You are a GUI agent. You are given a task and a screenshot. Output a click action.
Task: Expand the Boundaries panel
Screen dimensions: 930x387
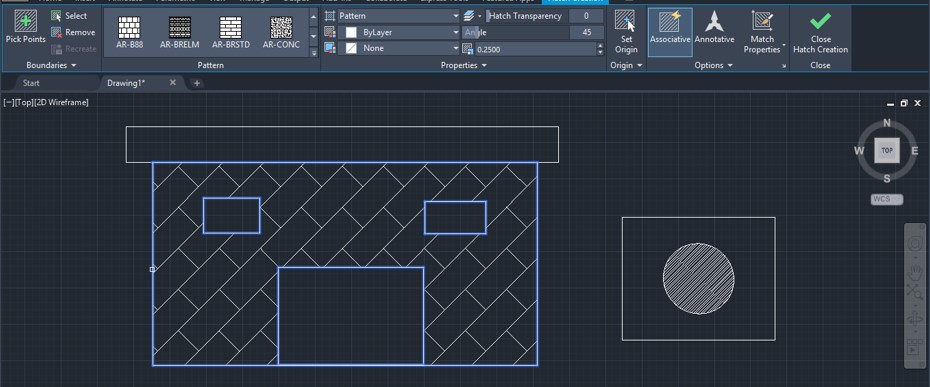click(52, 65)
